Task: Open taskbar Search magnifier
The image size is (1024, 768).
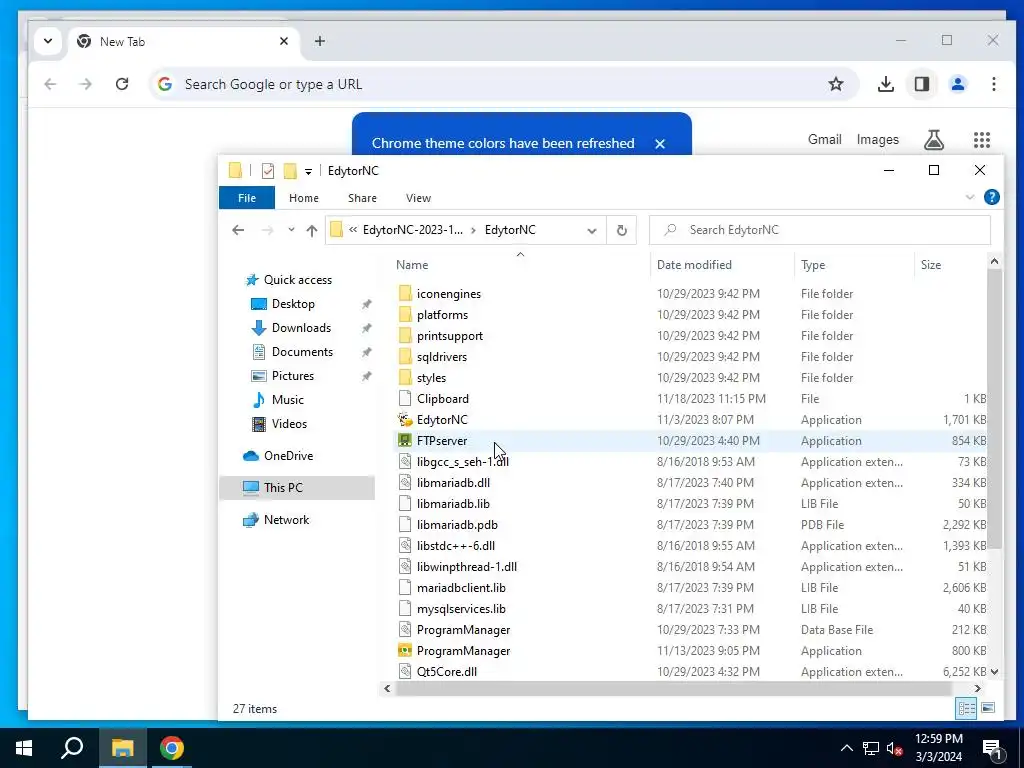Action: (72, 748)
